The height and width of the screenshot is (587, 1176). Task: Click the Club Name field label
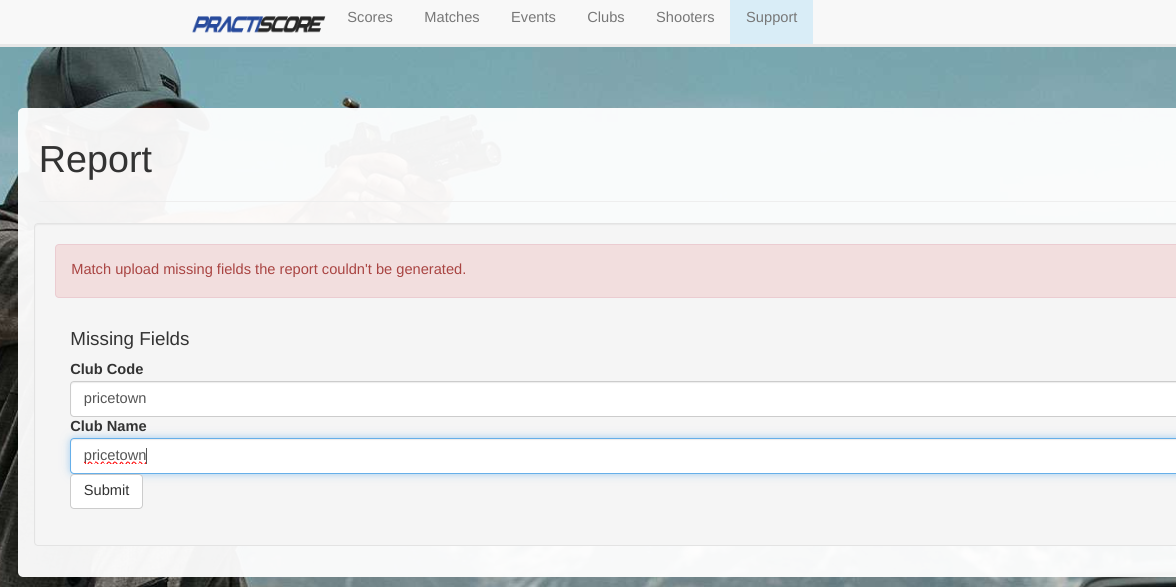pyautogui.click(x=108, y=426)
